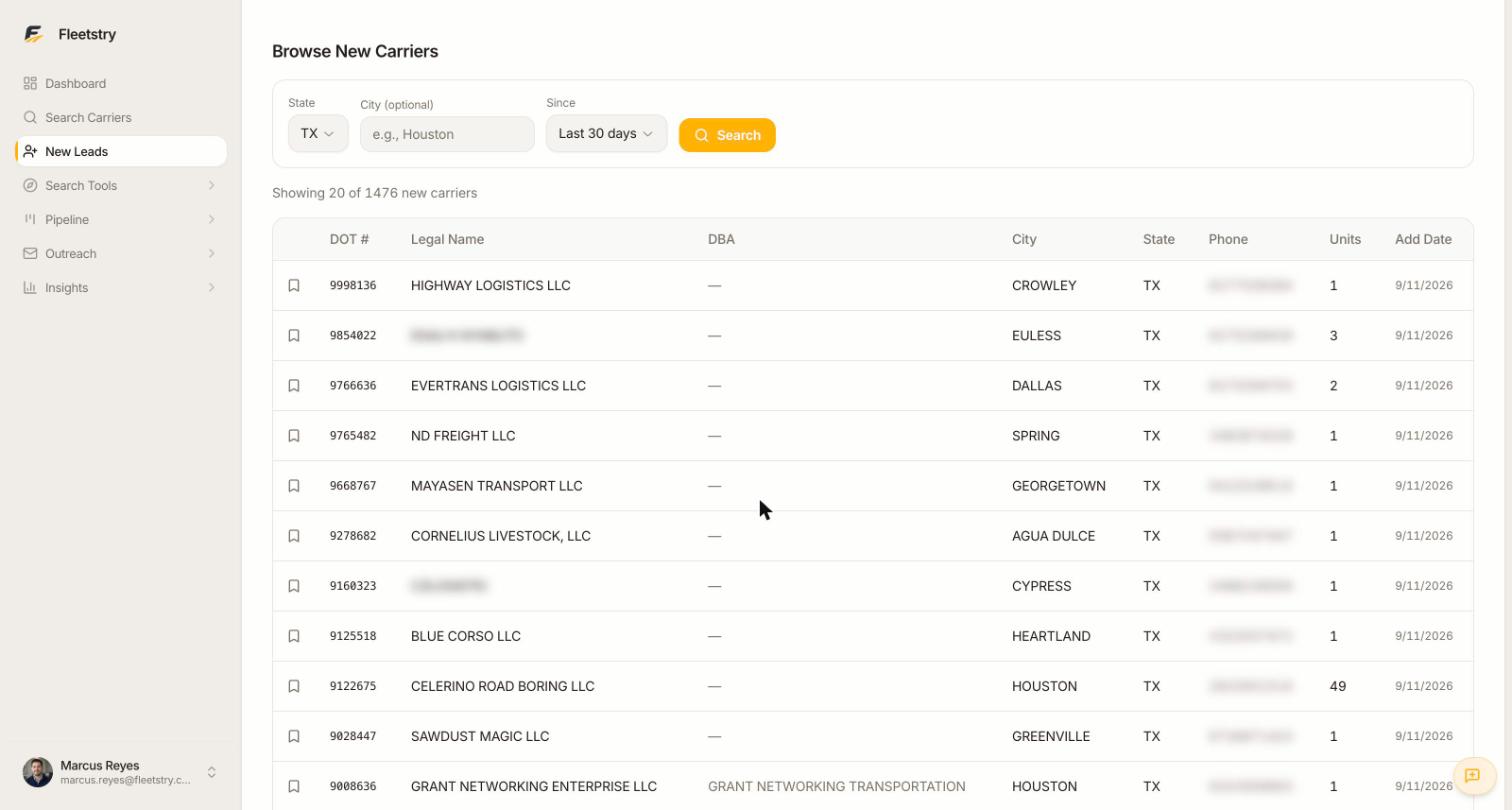Bookmark BLUE CORSO LLC row
This screenshot has width=1512, height=810.
(294, 636)
